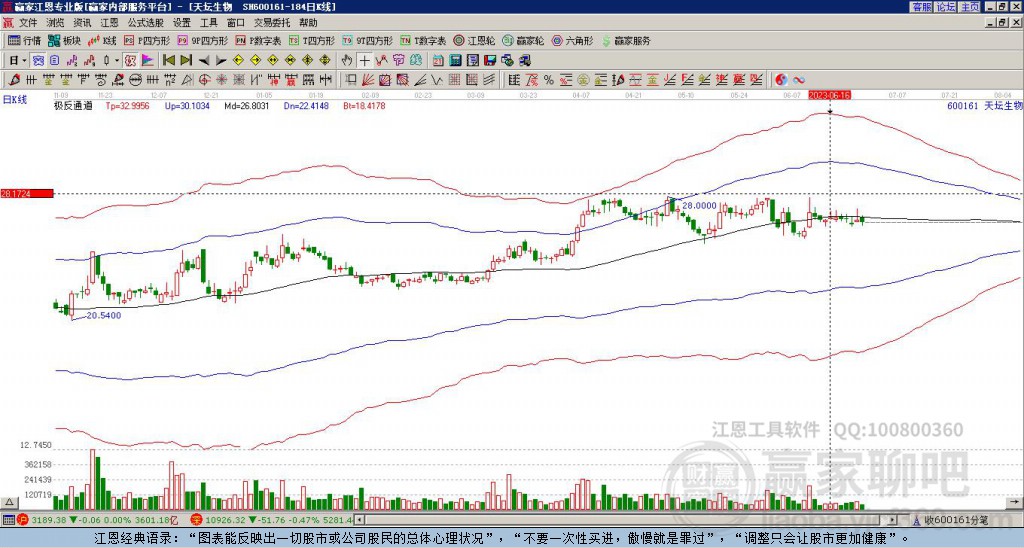Select the red pencil draw tool
1024x548 pixels.
coord(14,80)
